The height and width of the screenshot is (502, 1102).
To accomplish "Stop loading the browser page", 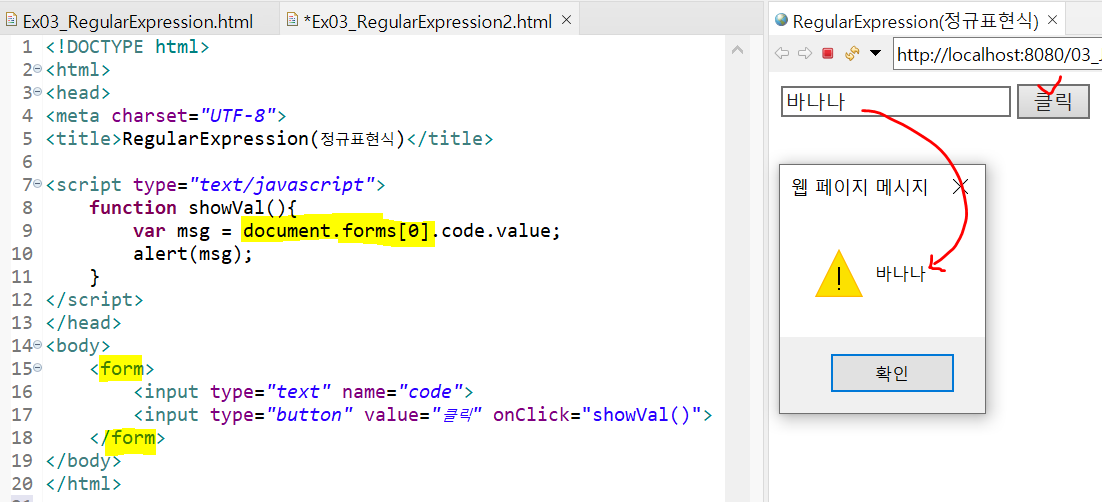I will click(828, 53).
